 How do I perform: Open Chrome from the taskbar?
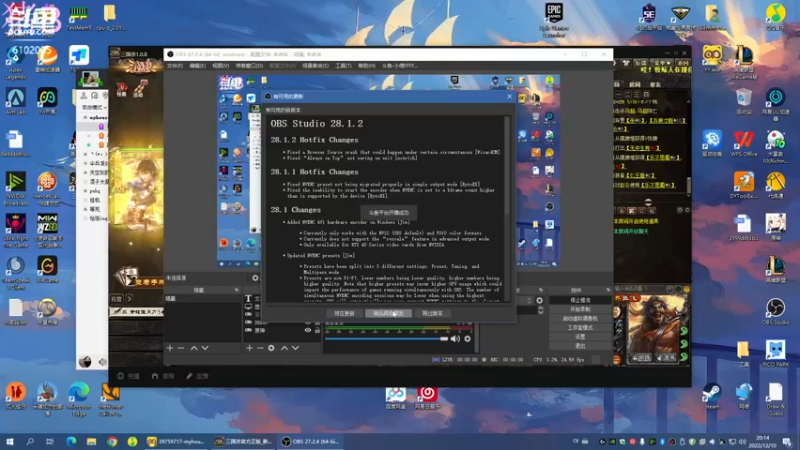click(x=112, y=441)
